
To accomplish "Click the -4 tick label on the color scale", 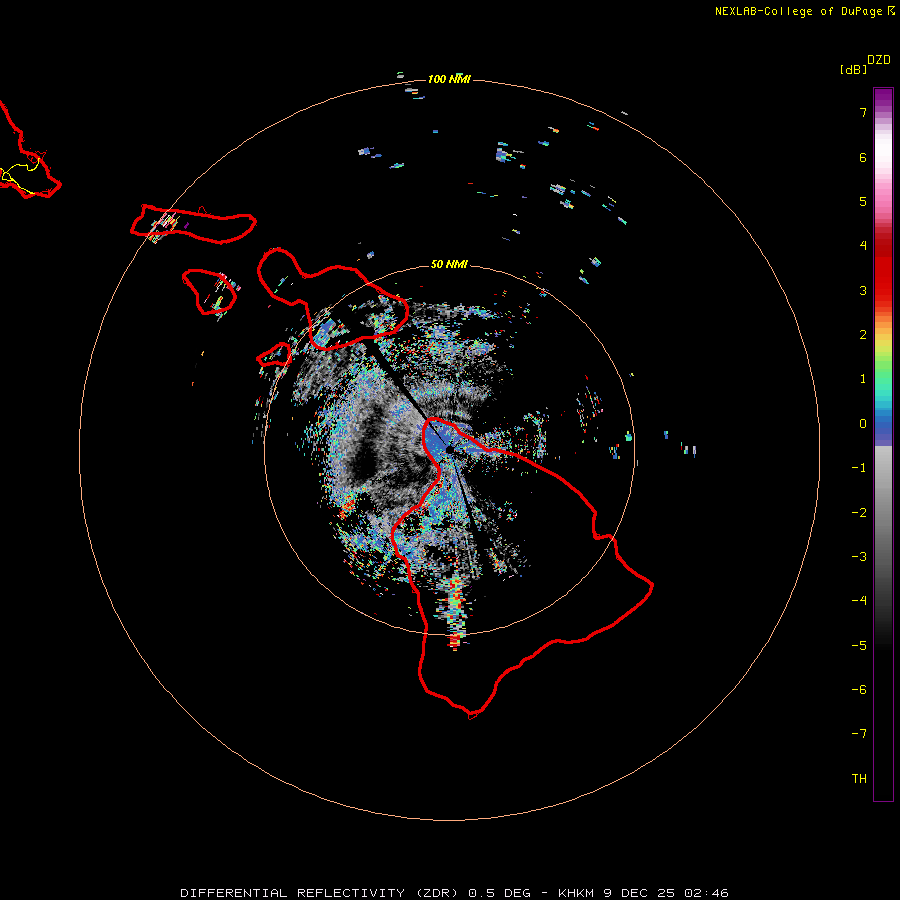I will pyautogui.click(x=859, y=601).
